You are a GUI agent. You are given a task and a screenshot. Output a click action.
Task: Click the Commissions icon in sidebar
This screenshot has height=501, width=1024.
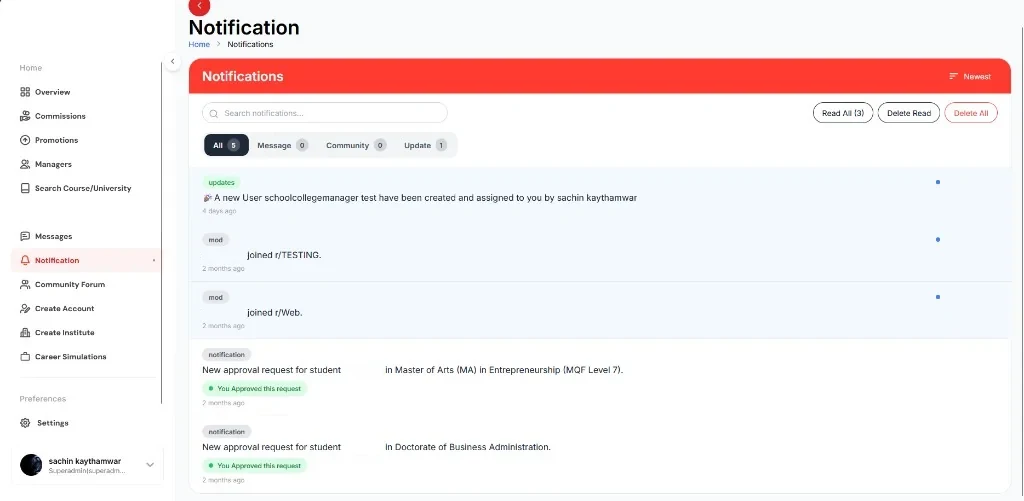click(25, 116)
